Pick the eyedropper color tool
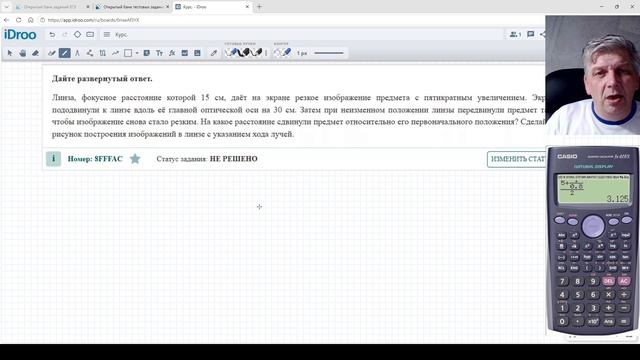Image resolution: width=640 pixels, height=360 pixels. click(x=213, y=53)
